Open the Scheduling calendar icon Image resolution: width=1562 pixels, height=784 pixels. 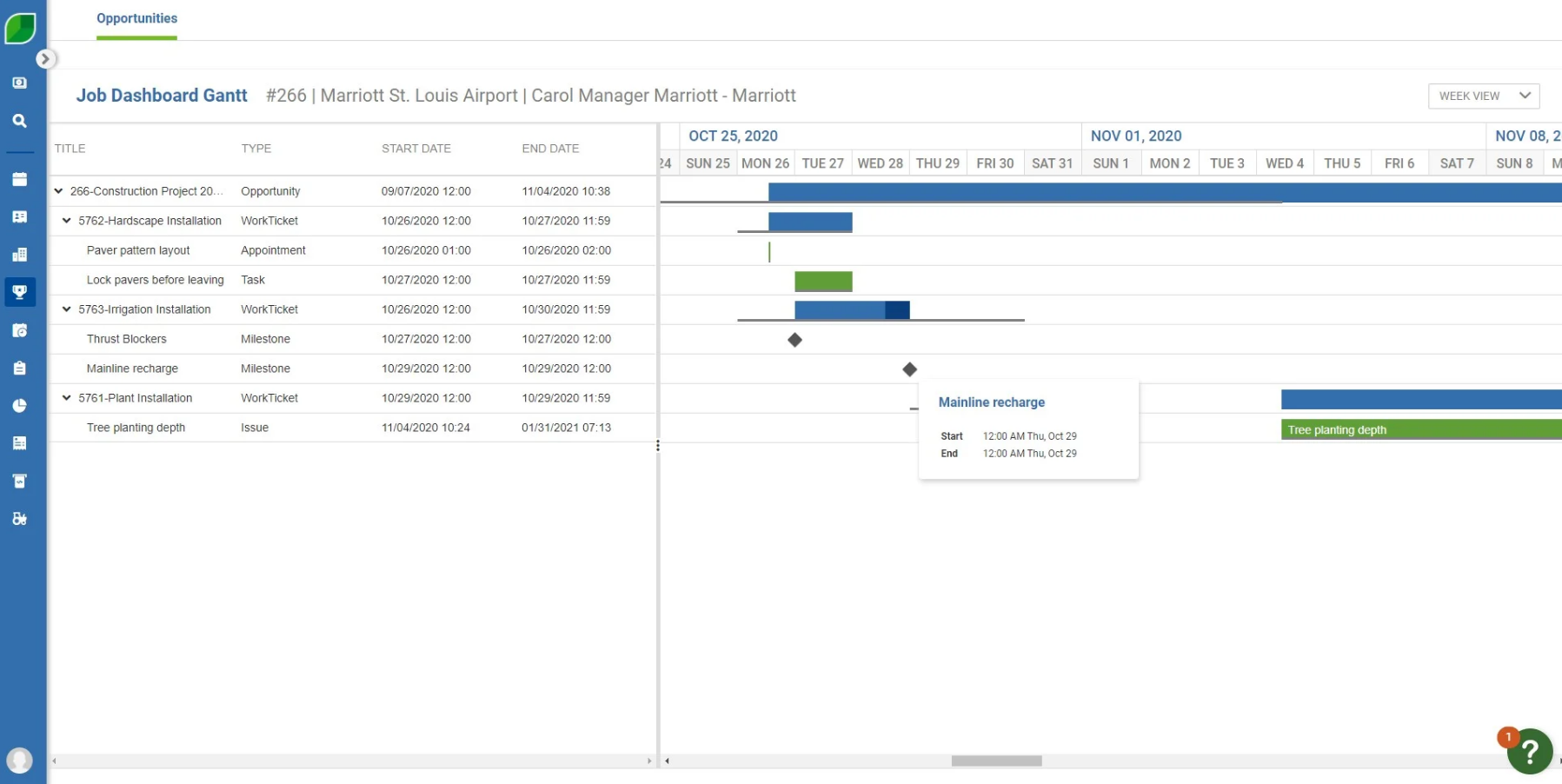pyautogui.click(x=19, y=178)
